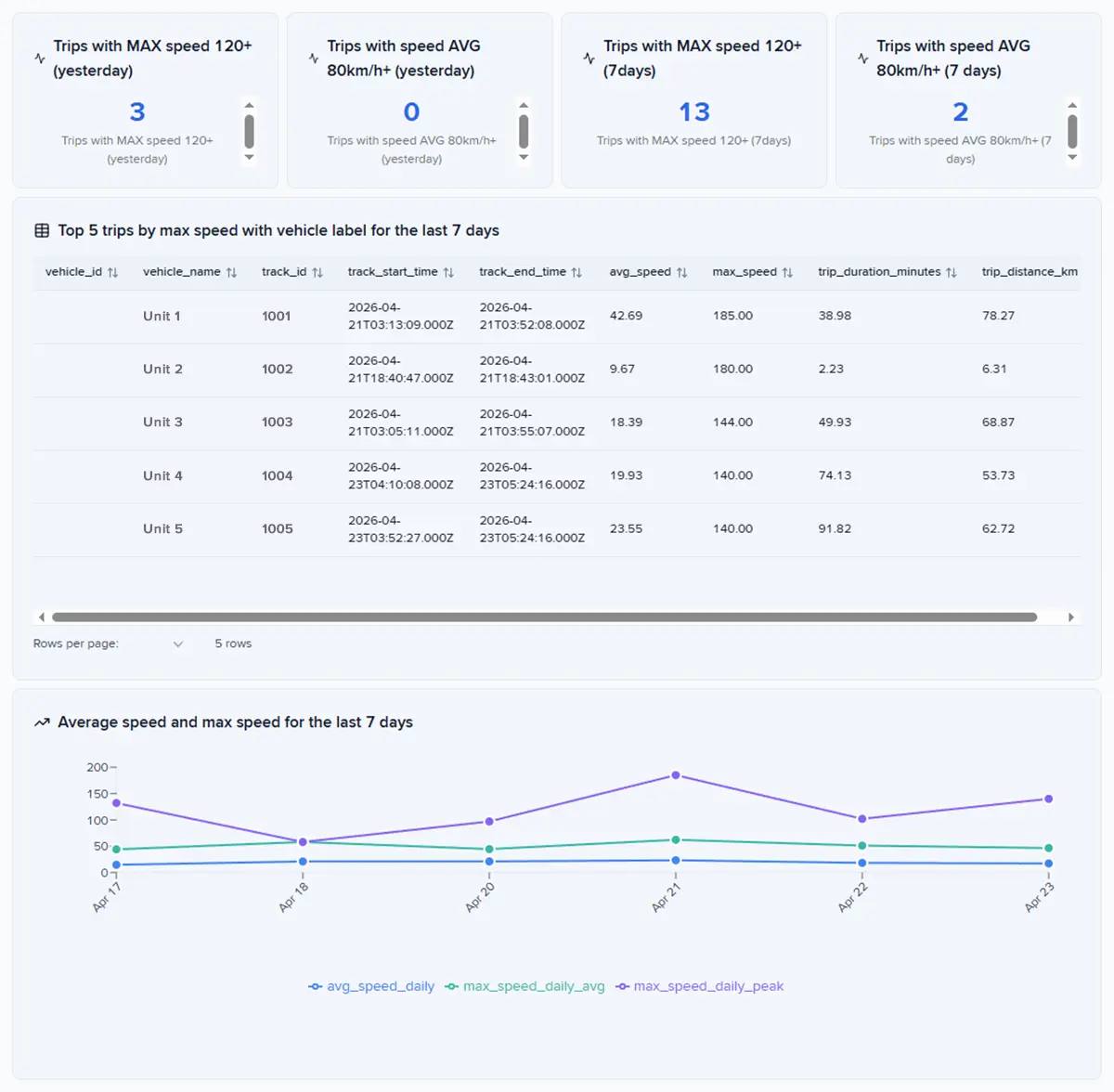
Task: Sort by max_speed arrows icon
Action: click(787, 272)
